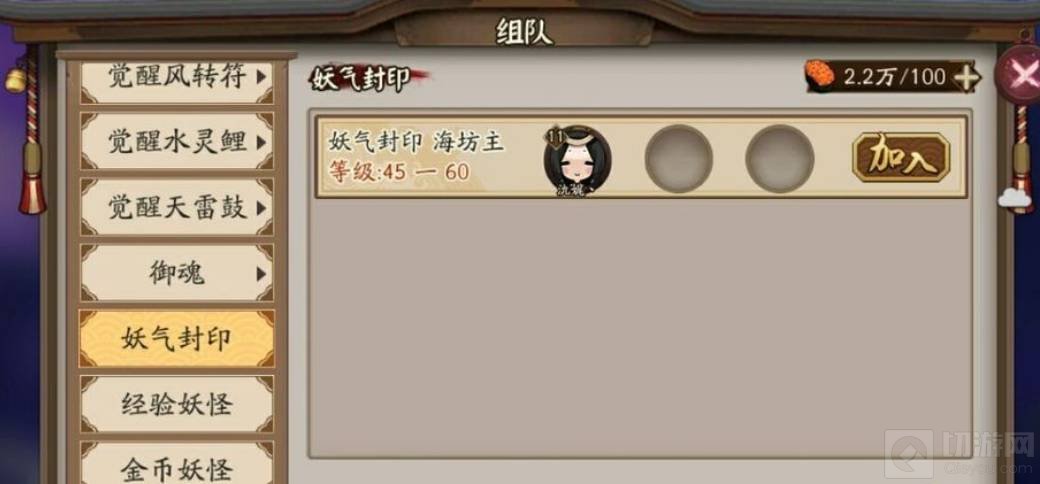Click the first empty team member slot
Screen dimensions: 1040x484
click(x=679, y=158)
